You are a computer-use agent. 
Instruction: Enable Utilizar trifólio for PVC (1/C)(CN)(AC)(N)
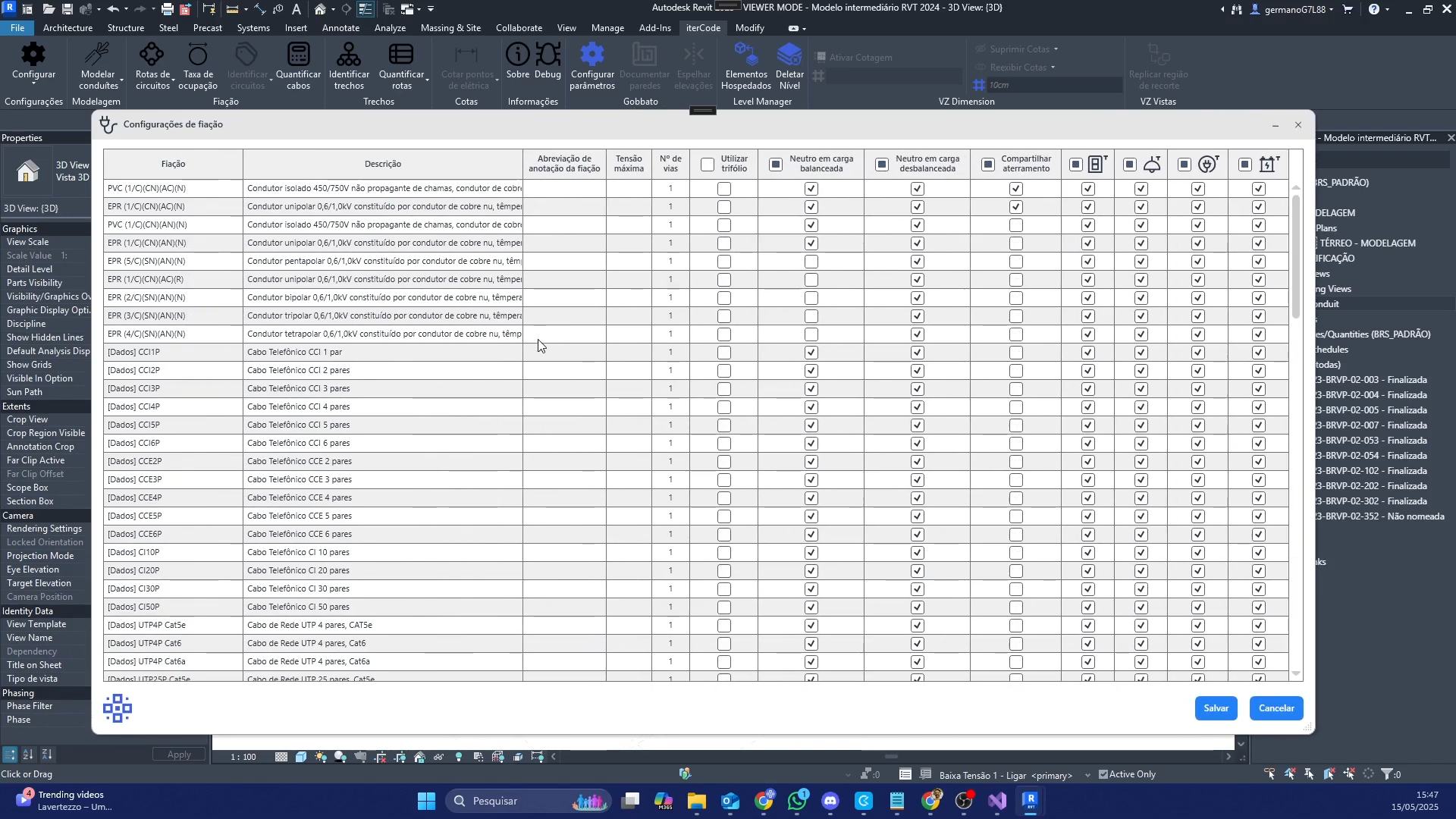pos(724,189)
